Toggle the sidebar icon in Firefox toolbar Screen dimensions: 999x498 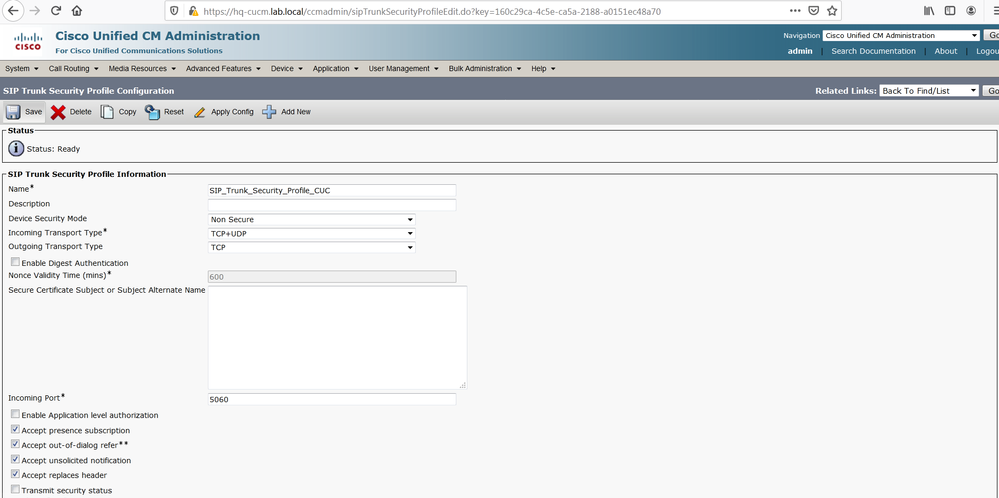pyautogui.click(x=950, y=11)
